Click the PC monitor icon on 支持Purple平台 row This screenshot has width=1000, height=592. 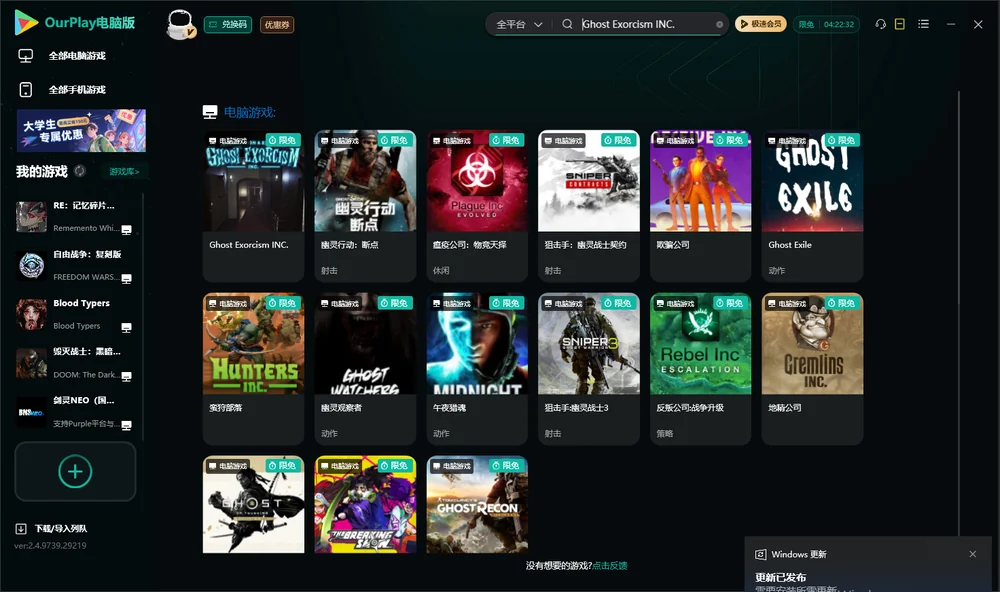point(126,426)
